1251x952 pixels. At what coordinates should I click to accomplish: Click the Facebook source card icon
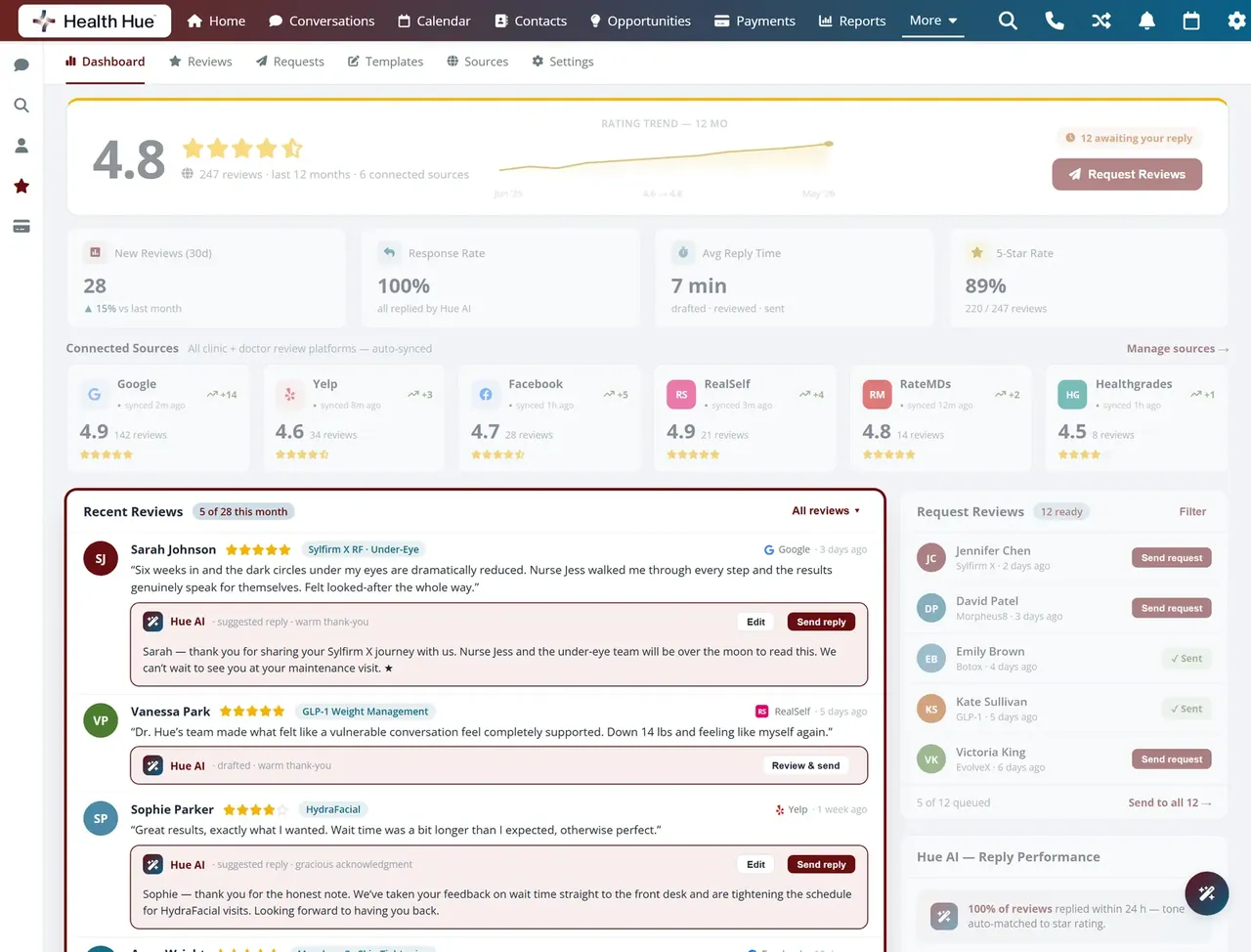coord(486,394)
